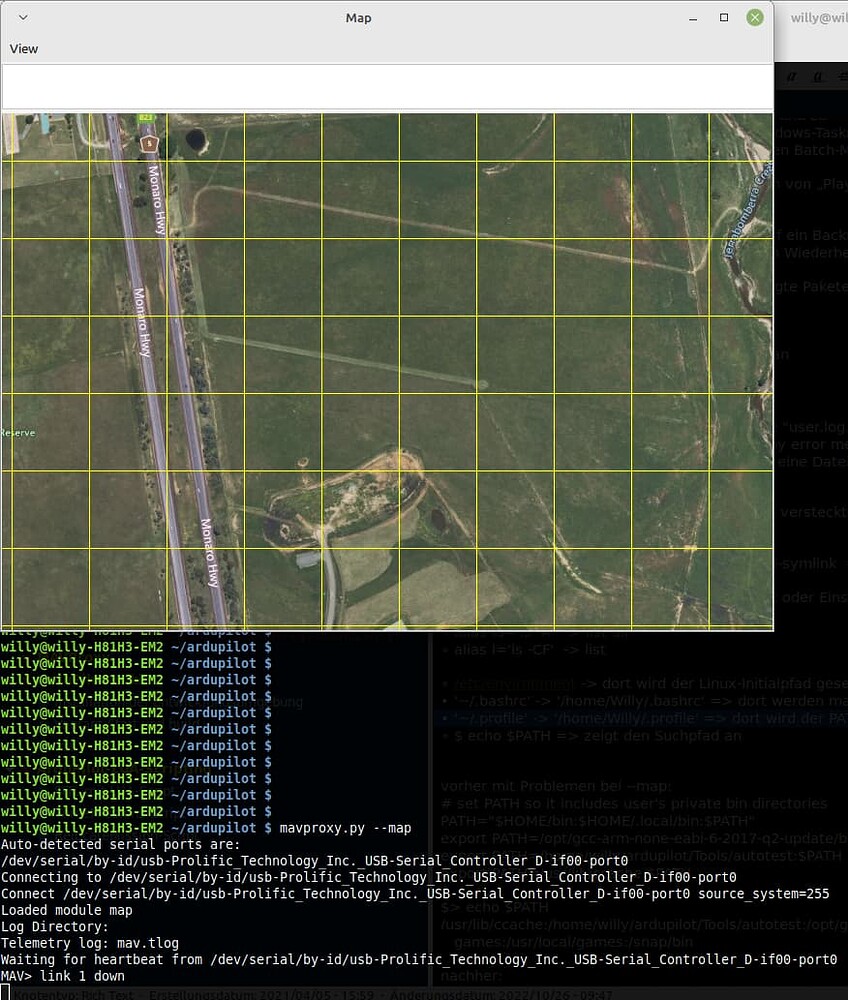The image size is (848, 1000).
Task: Close the Map window with green button
Action: 755,18
